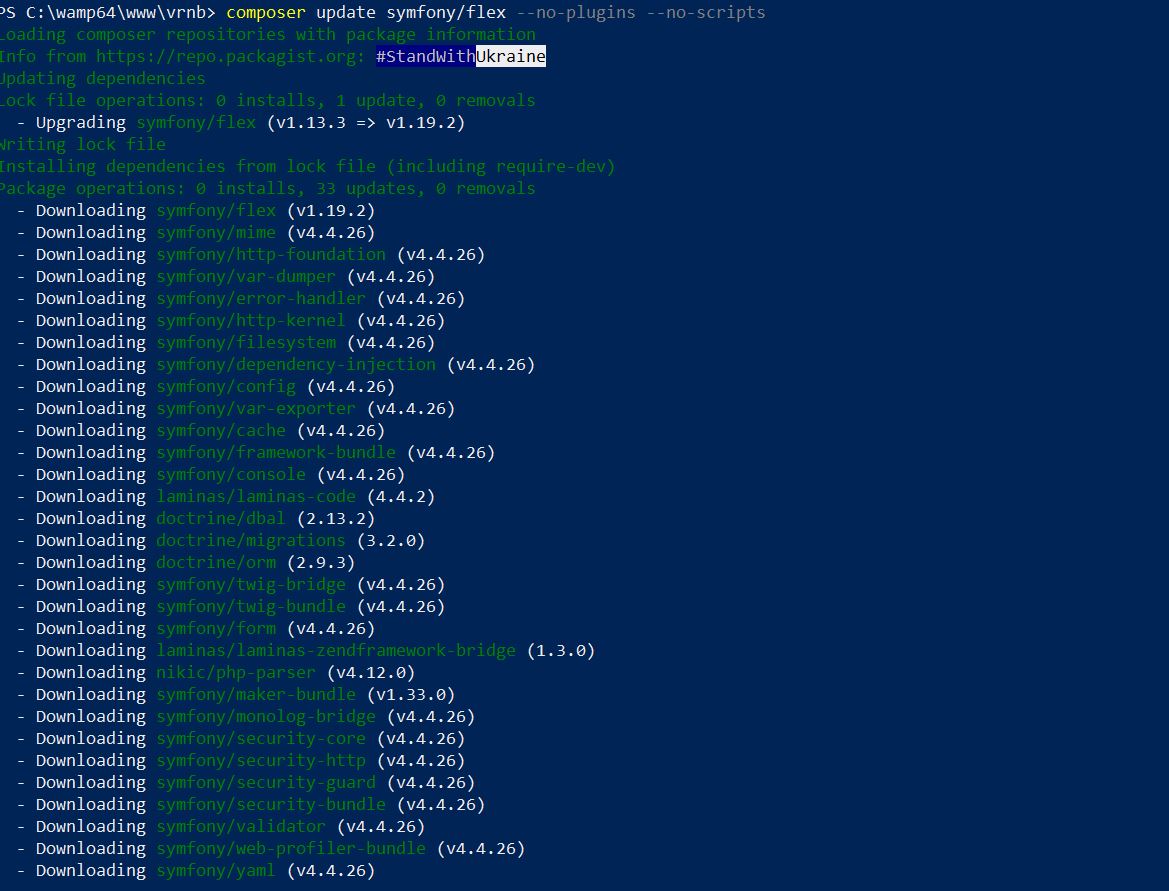1169x891 pixels.
Task: Click the 'symfony/http-foundation' package name
Action: point(271,254)
